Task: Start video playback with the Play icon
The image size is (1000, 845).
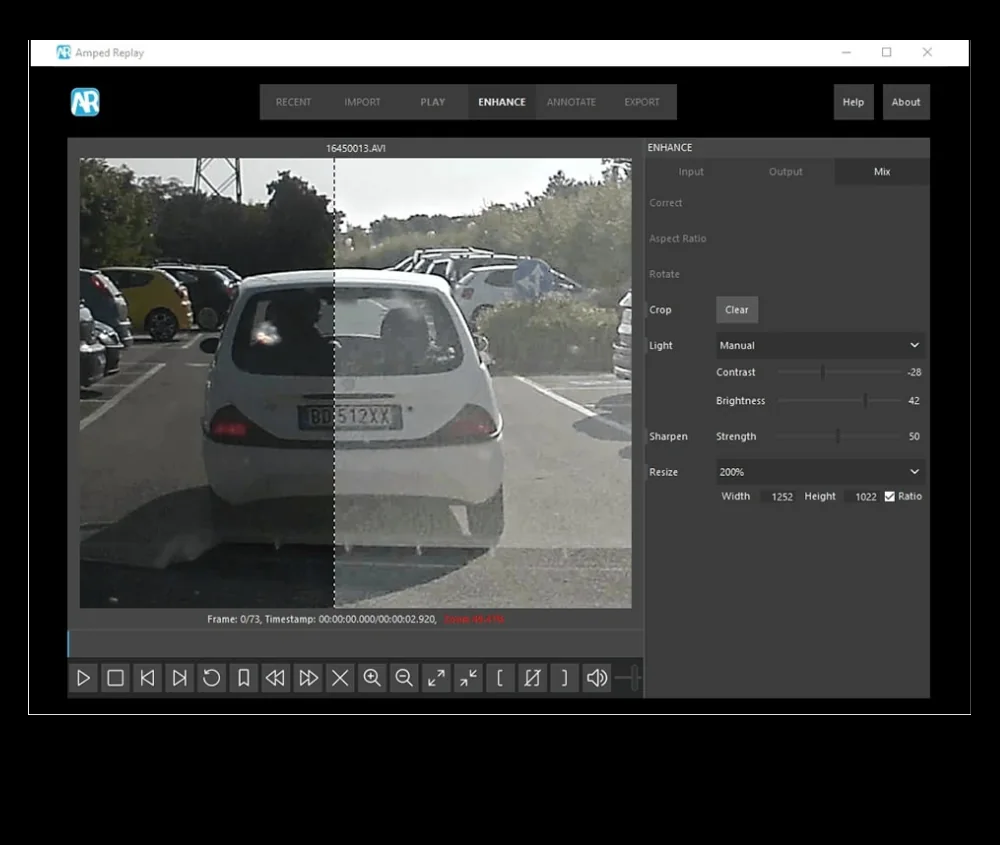Action: tap(84, 678)
